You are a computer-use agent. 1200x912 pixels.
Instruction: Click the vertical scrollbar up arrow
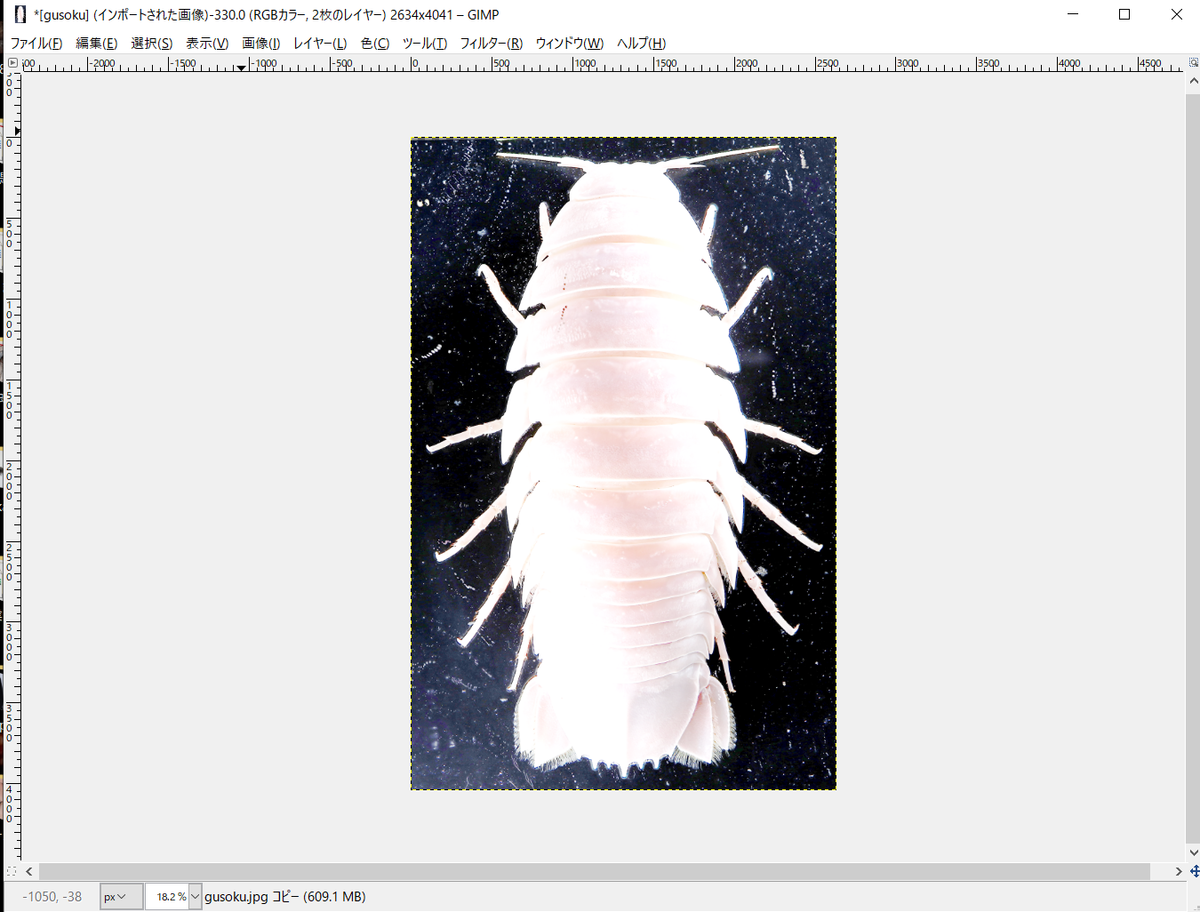1193,80
